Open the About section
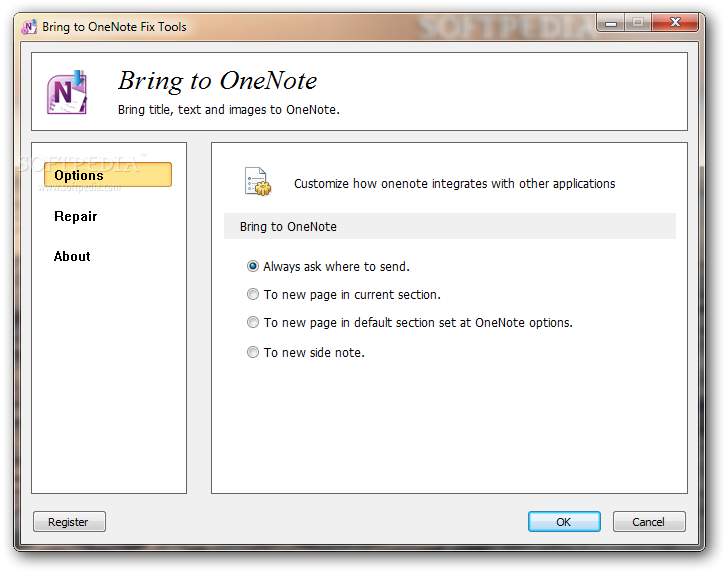 (72, 257)
